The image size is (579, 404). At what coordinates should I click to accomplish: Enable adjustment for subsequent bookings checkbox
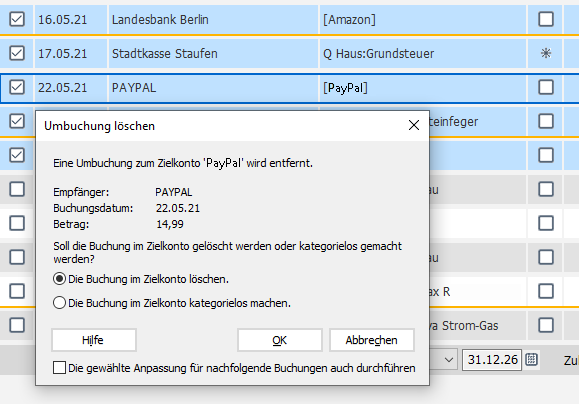pos(59,368)
